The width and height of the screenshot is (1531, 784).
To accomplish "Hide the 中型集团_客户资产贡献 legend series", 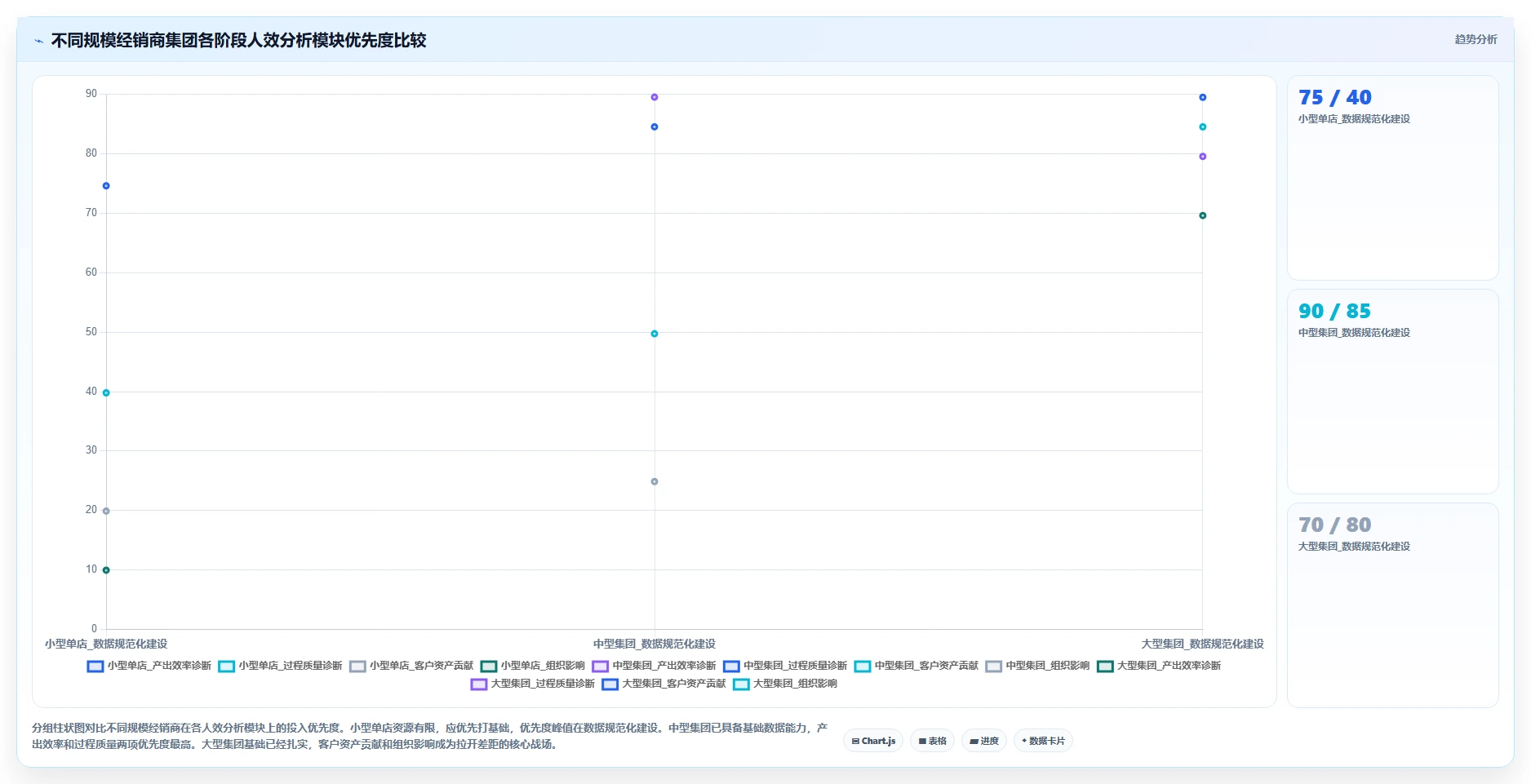I will pyautogui.click(x=916, y=666).
